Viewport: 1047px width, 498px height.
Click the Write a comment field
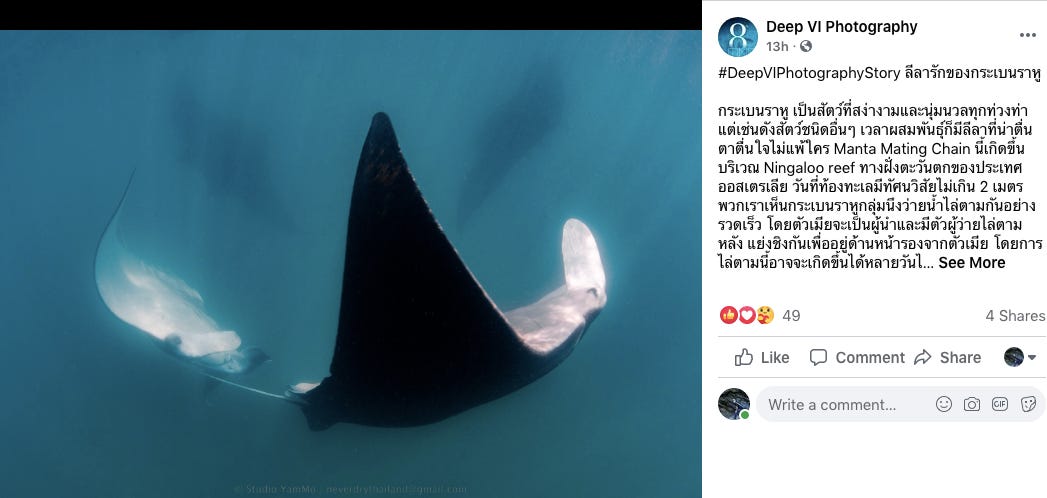point(845,405)
